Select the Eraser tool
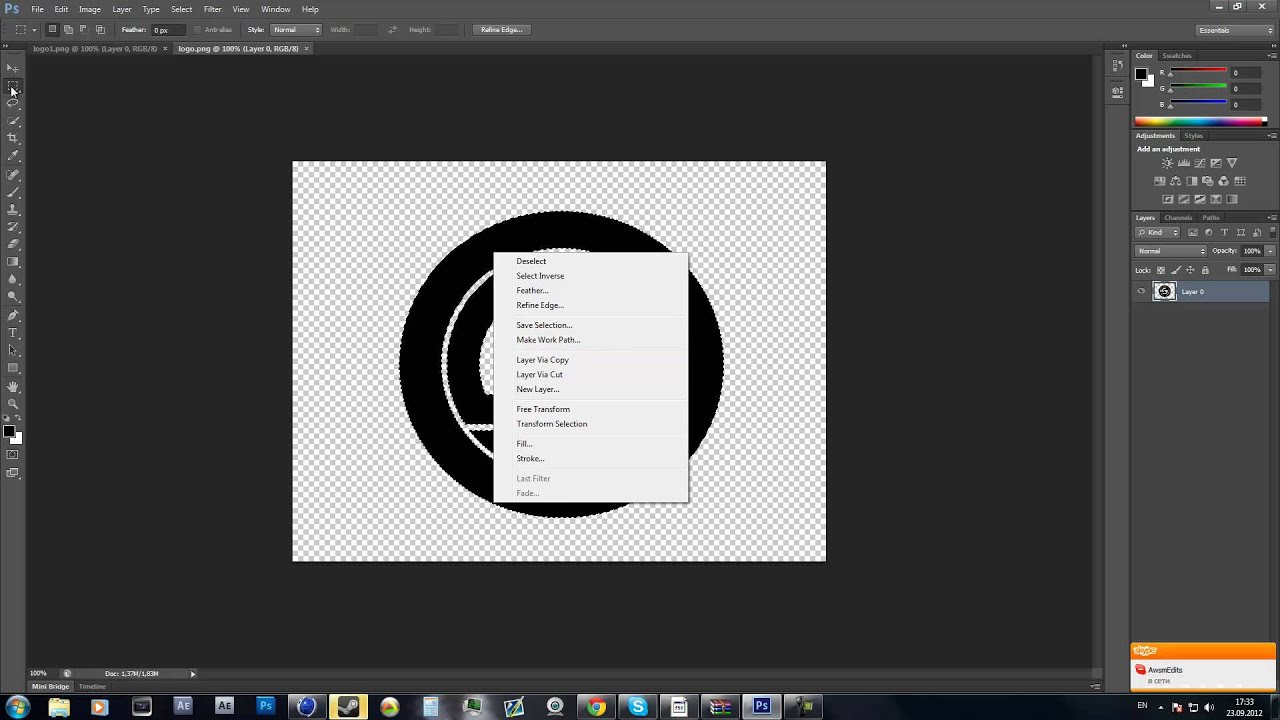Screen dimensions: 1280x720 click(x=13, y=244)
